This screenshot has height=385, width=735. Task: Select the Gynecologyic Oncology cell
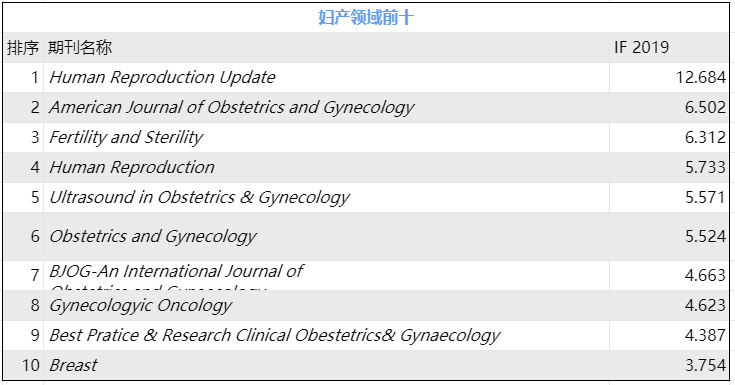click(x=326, y=305)
